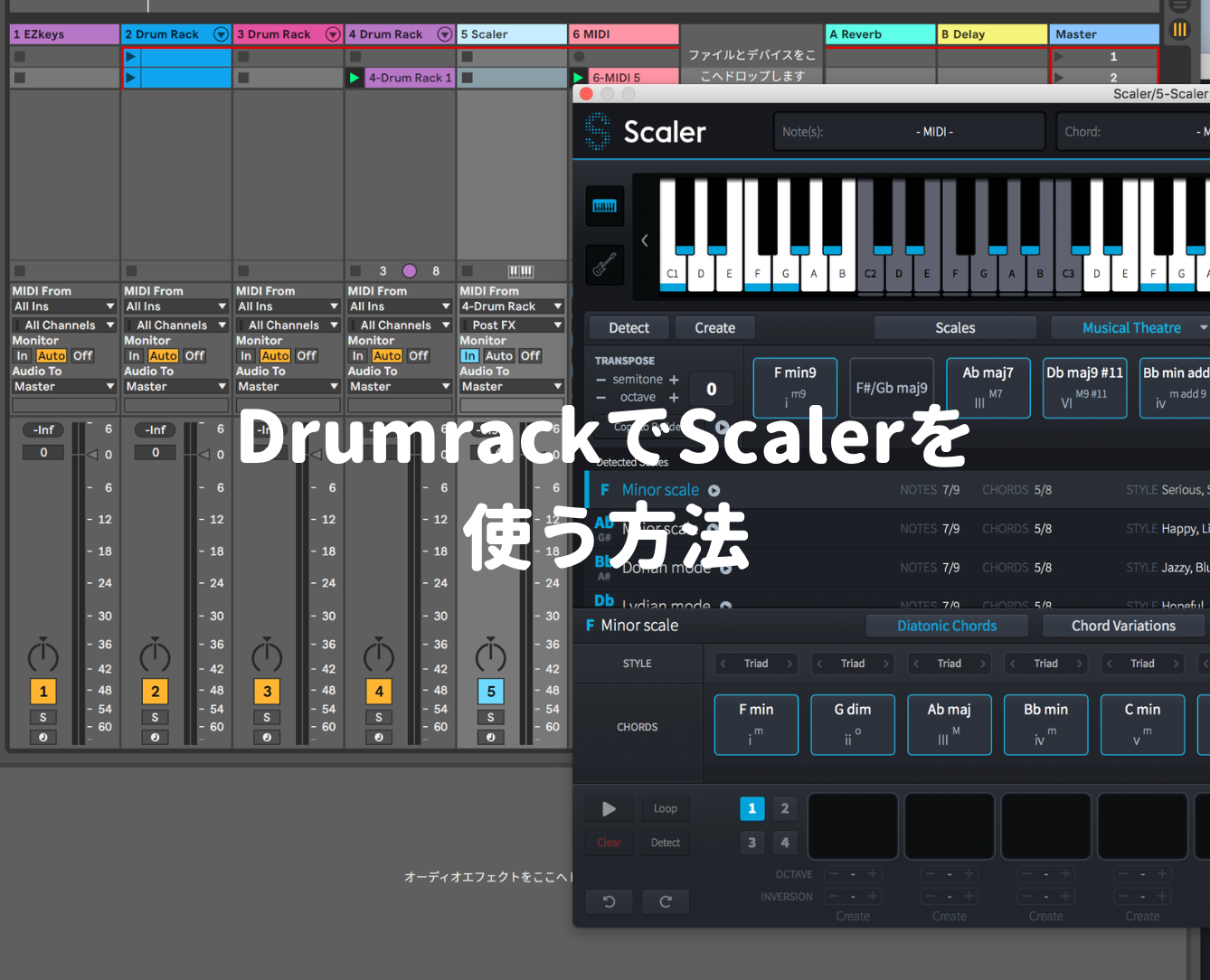This screenshot has height=980, width=1210.
Task: Click the undo arrow icon in Scaler
Action: click(x=610, y=901)
